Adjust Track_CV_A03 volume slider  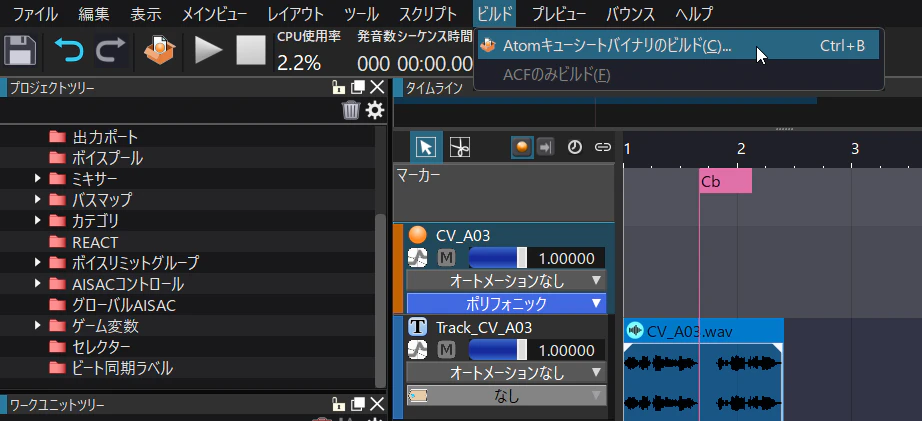click(498, 350)
